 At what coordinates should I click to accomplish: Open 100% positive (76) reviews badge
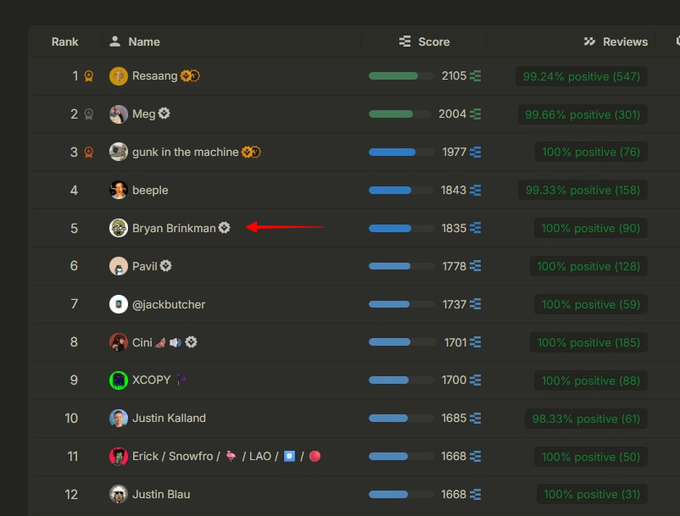(x=591, y=152)
